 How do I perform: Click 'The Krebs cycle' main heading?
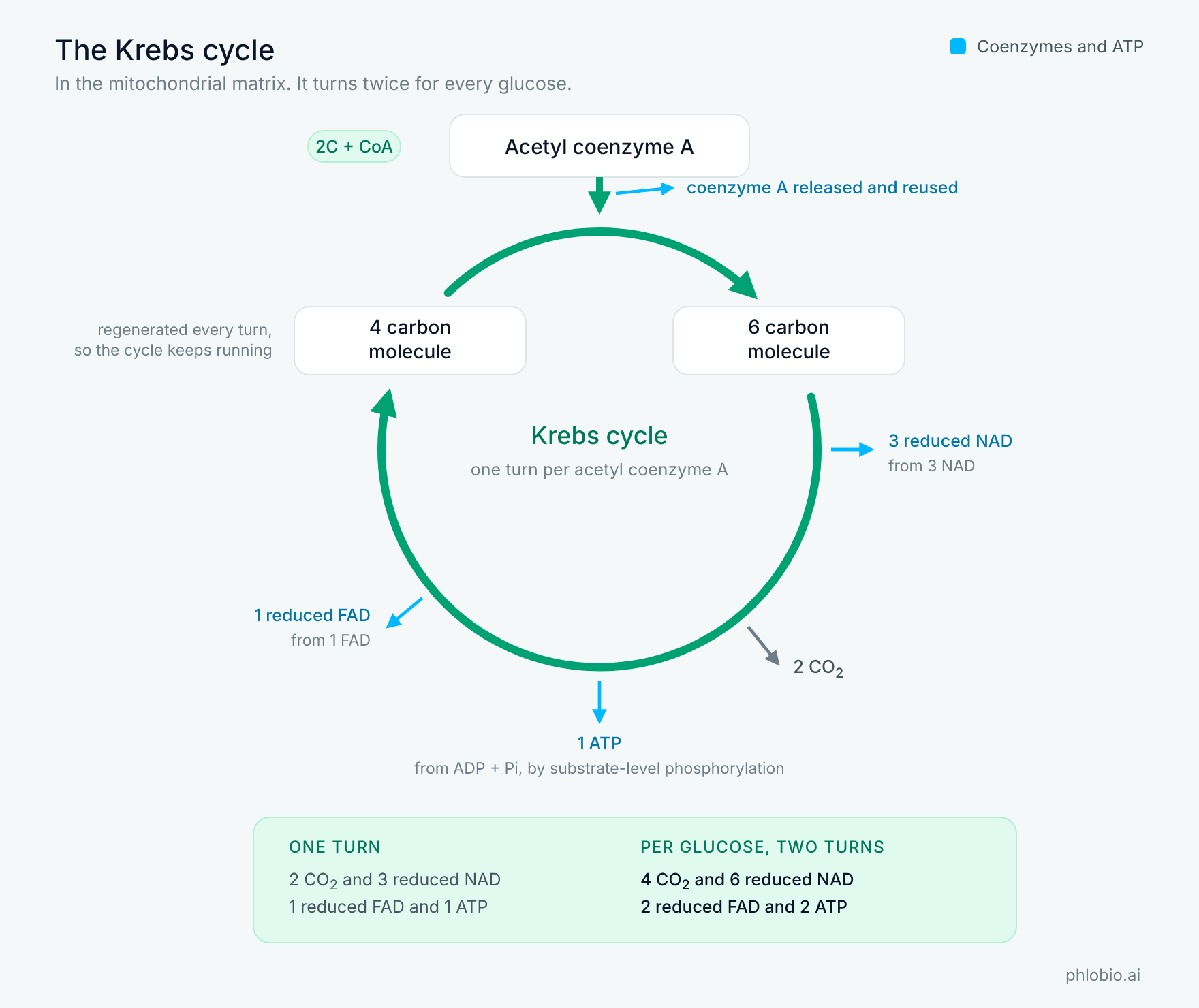(165, 50)
